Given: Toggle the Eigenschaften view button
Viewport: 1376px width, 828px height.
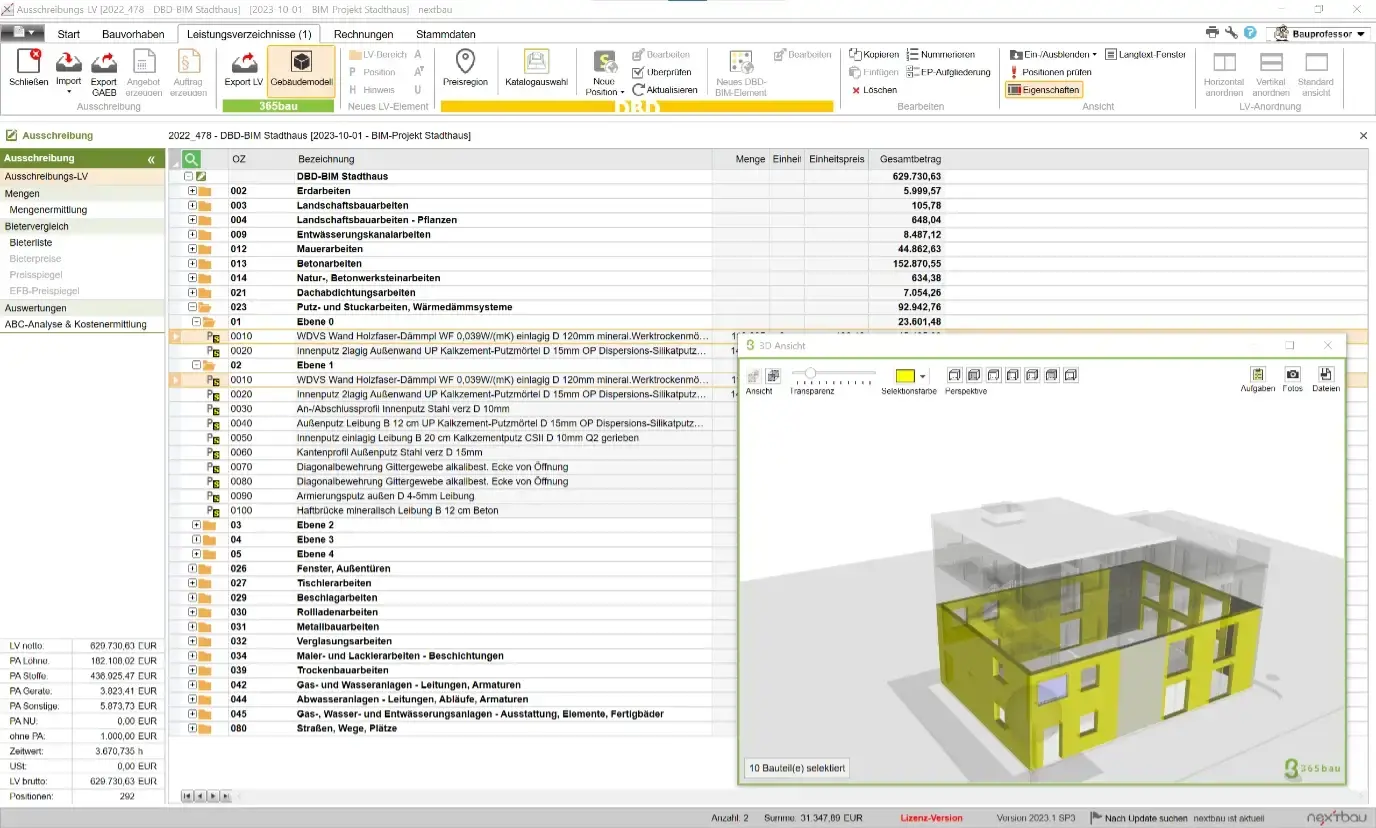Looking at the screenshot, I should point(1043,90).
